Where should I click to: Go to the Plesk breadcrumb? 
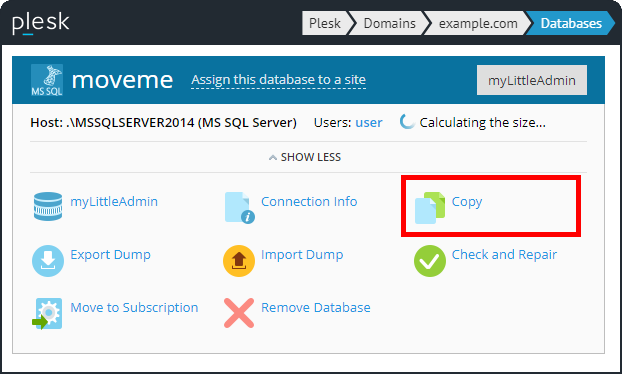(324, 23)
